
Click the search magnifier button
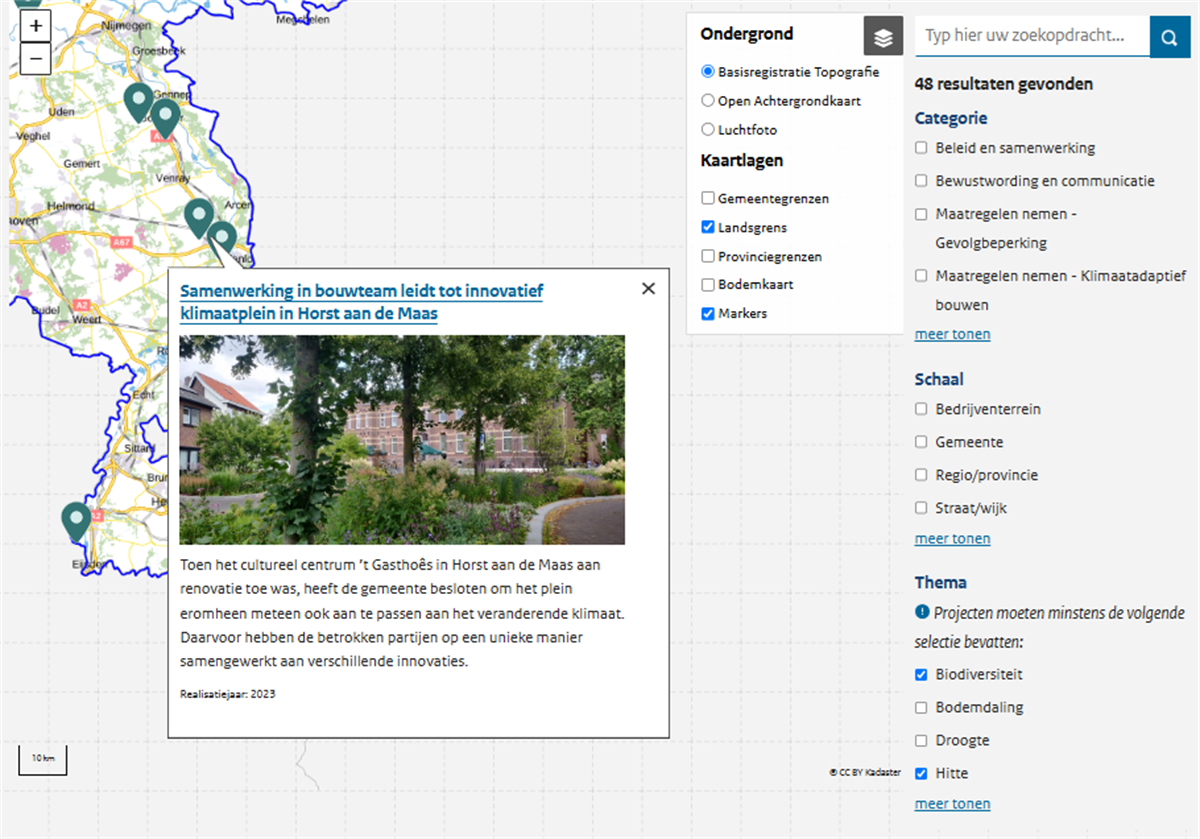click(1169, 37)
